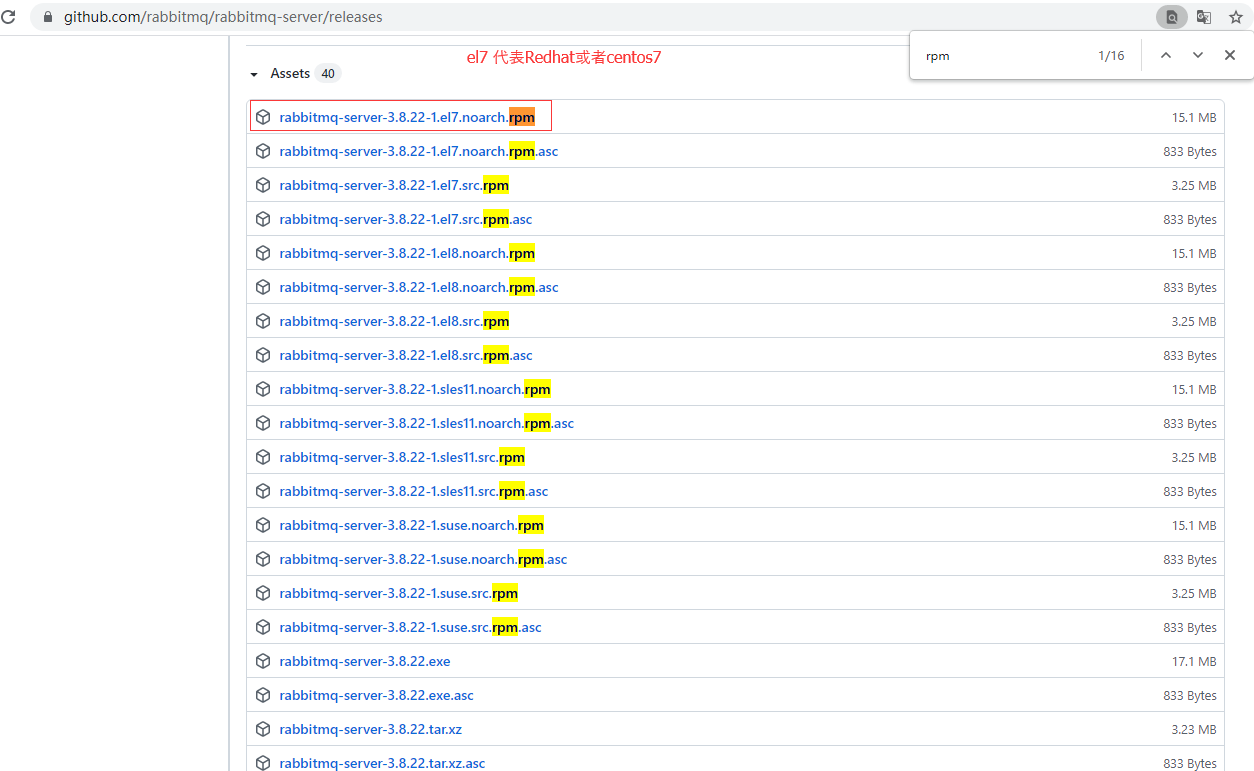
Task: Download rabbitmq-server-3.8.22.tar.xz archive
Action: click(x=371, y=729)
